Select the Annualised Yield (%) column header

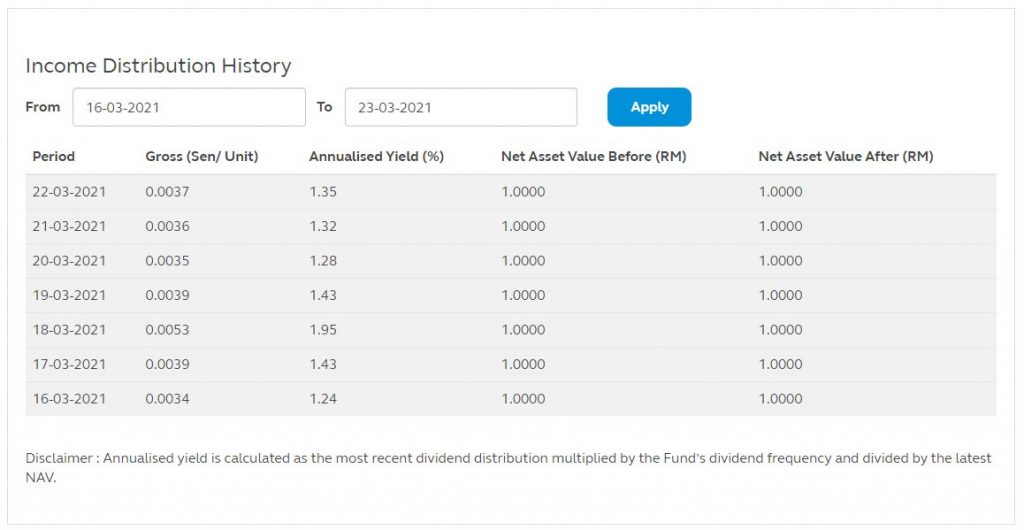pos(377,157)
